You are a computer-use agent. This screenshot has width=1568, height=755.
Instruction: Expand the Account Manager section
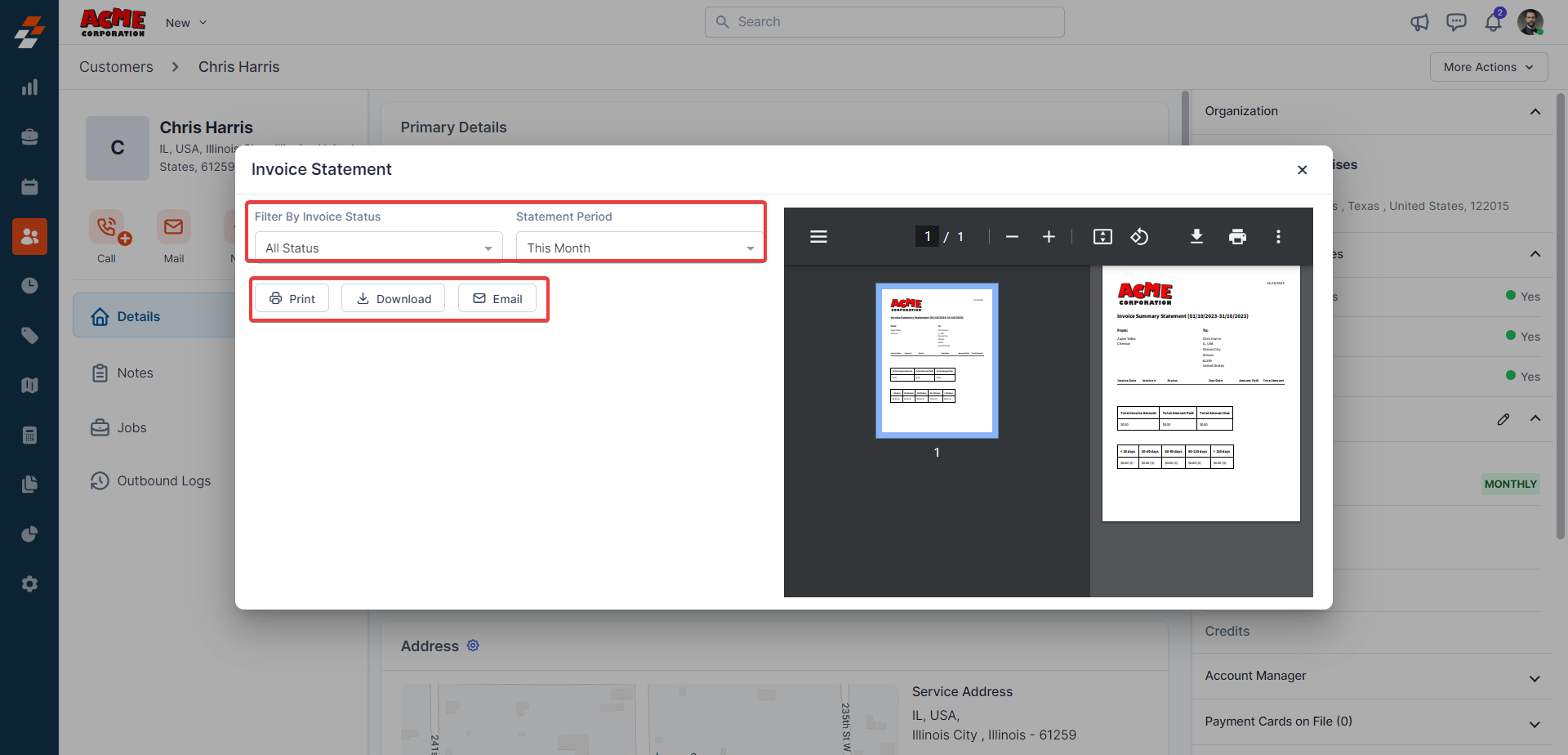pyautogui.click(x=1535, y=678)
